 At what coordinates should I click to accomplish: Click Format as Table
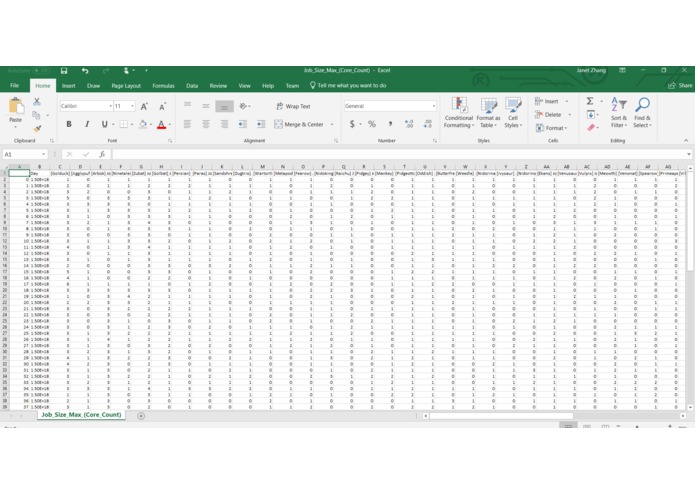(x=488, y=113)
